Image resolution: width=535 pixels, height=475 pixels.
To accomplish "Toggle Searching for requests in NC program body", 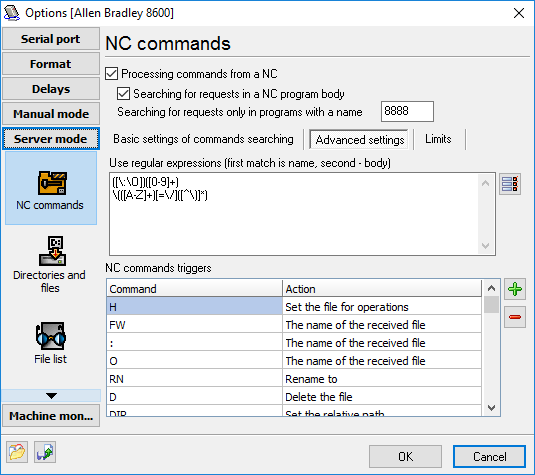I will [x=123, y=93].
